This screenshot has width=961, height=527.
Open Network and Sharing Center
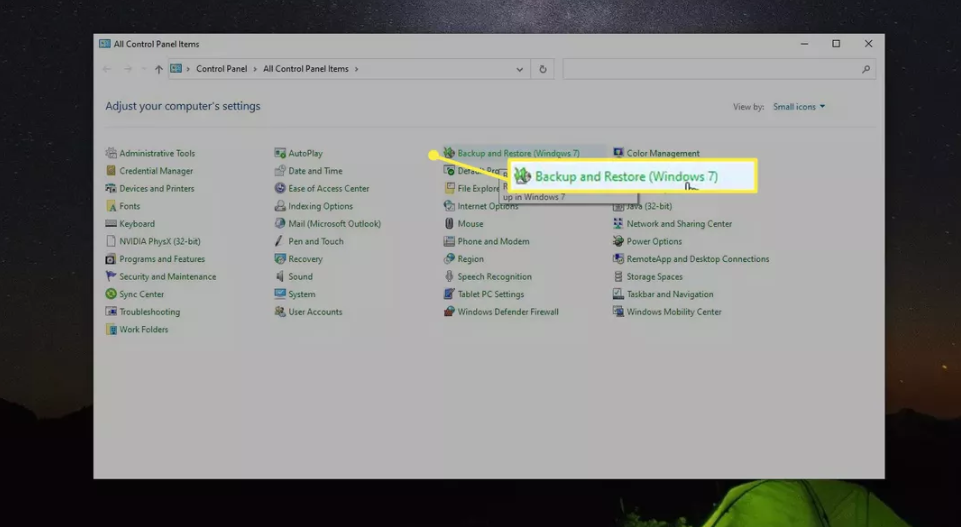click(679, 224)
